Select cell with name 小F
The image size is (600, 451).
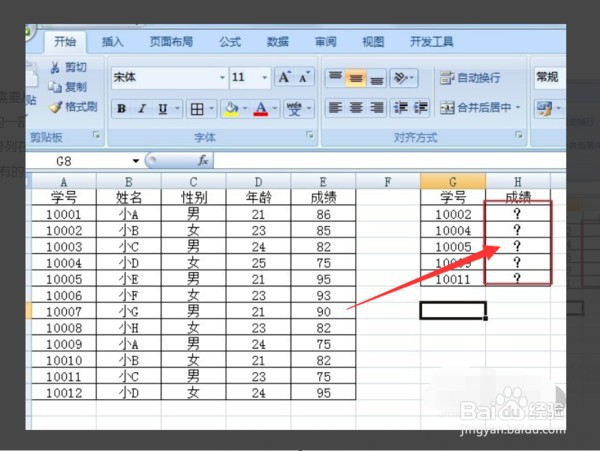tap(129, 295)
